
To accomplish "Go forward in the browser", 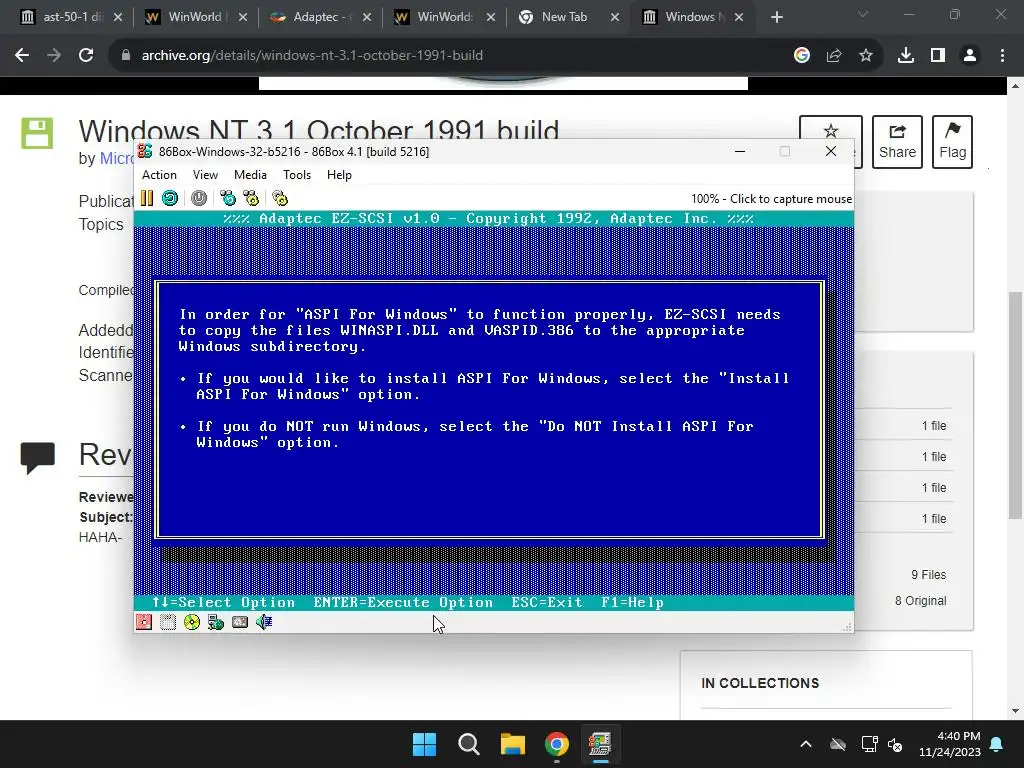I will (x=54, y=56).
